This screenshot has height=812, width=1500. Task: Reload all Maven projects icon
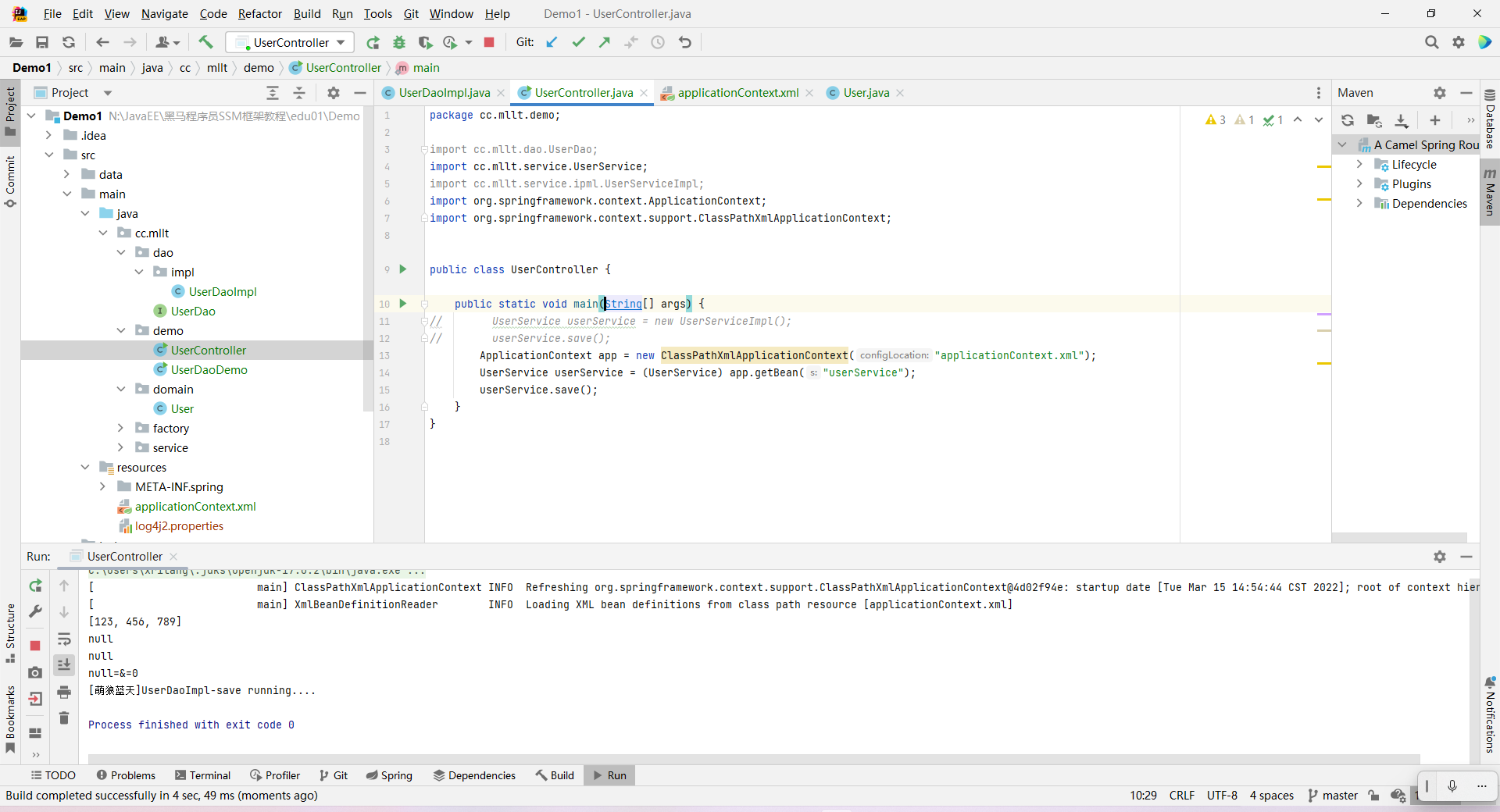pos(1348,120)
